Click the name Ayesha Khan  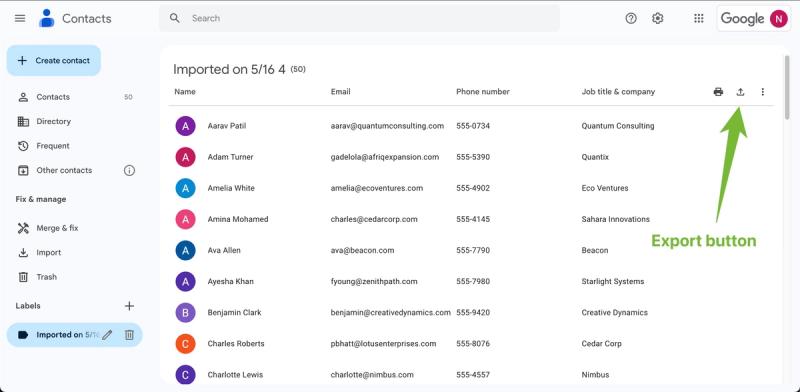click(231, 281)
